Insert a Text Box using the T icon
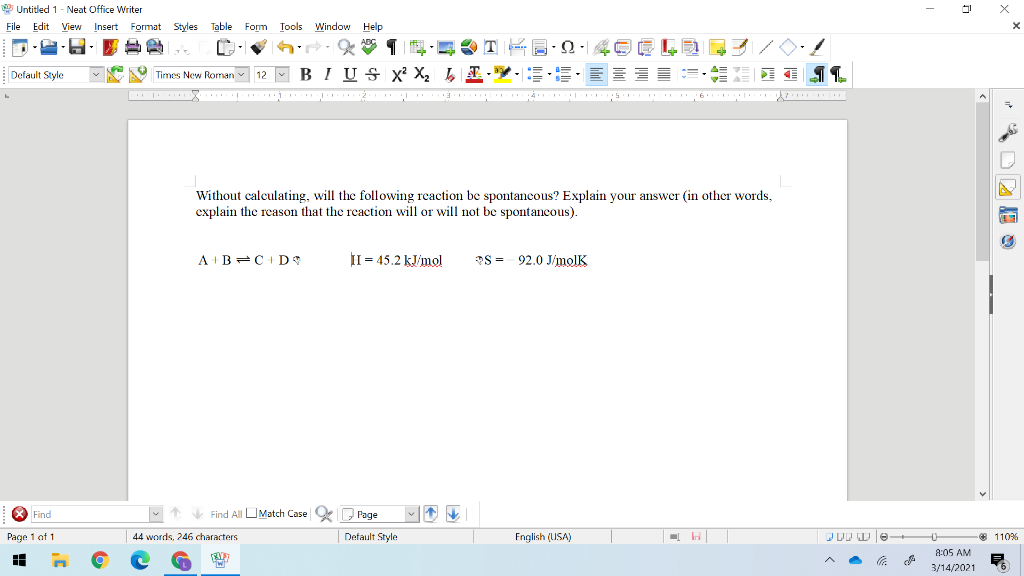Screen dimensions: 1024x576 point(490,46)
